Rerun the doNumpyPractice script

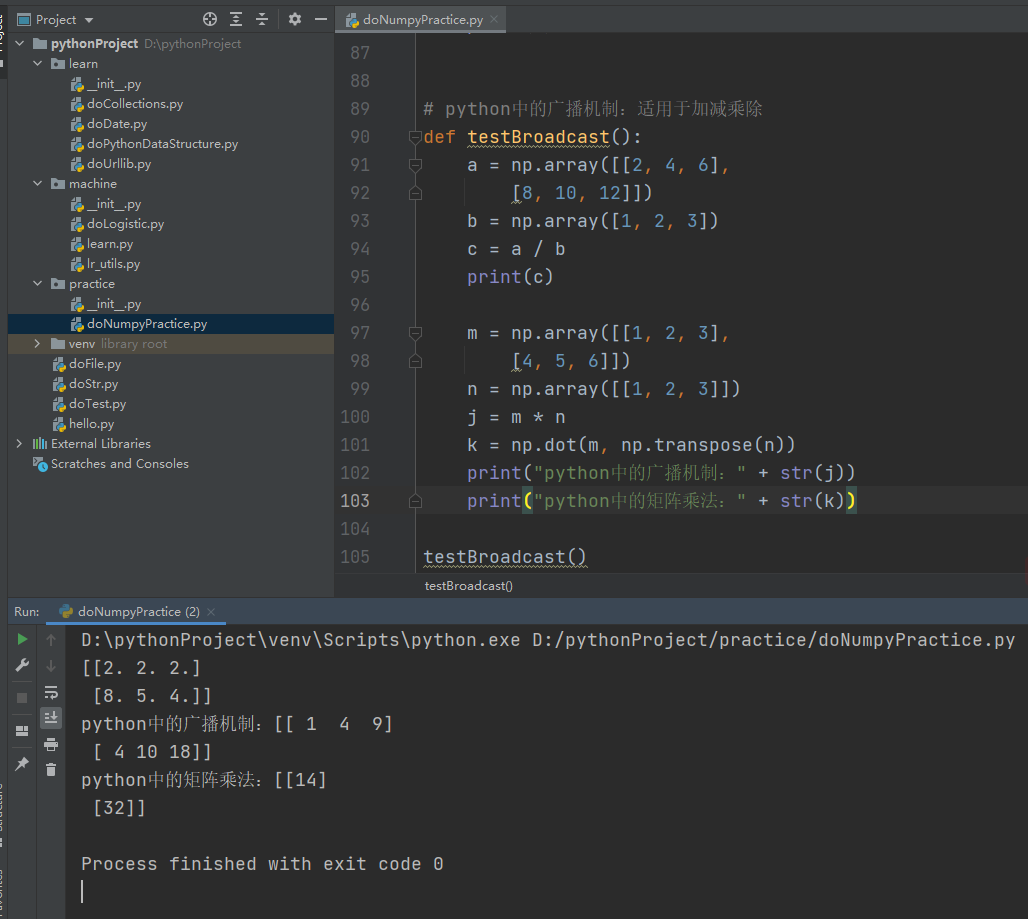(22, 640)
